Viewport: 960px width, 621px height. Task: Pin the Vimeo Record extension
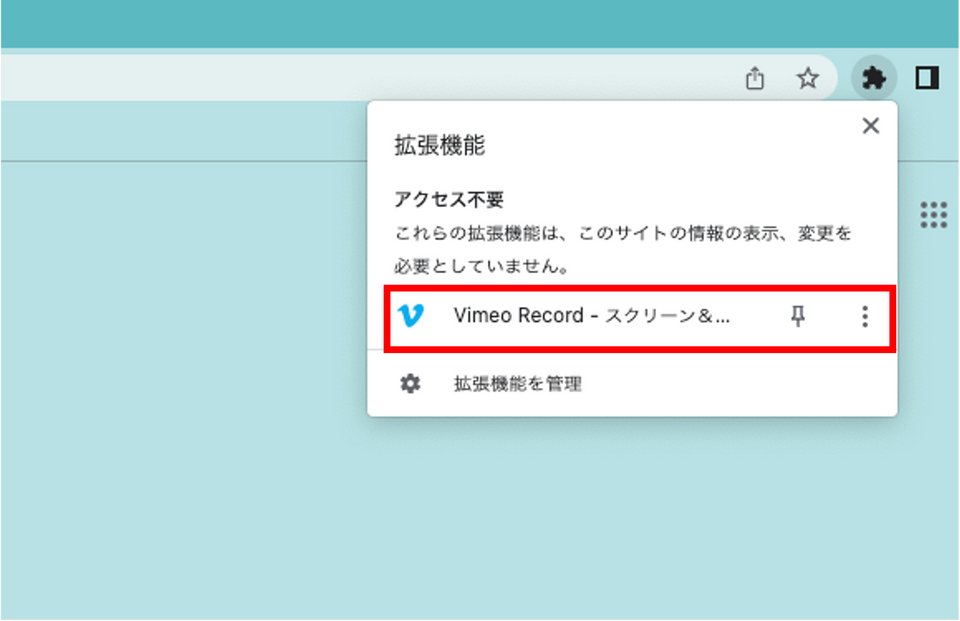click(797, 317)
